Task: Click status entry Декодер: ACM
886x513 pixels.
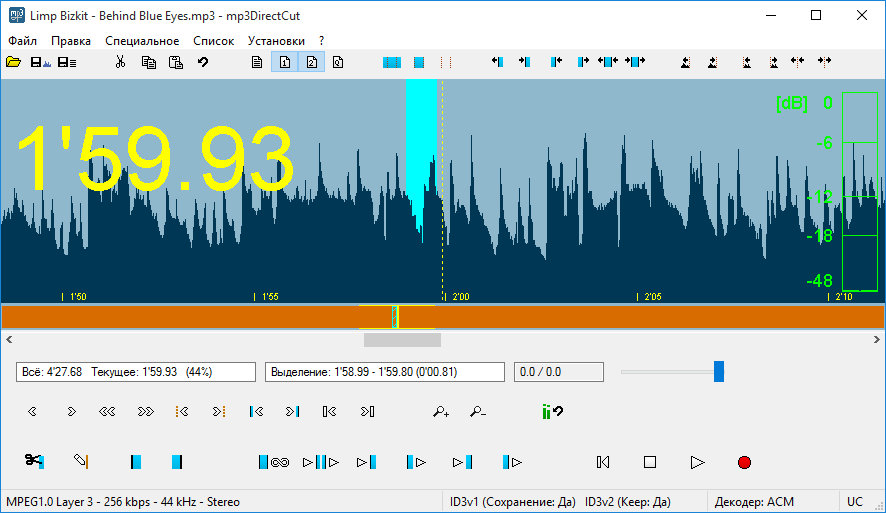Action: pyautogui.click(x=754, y=502)
